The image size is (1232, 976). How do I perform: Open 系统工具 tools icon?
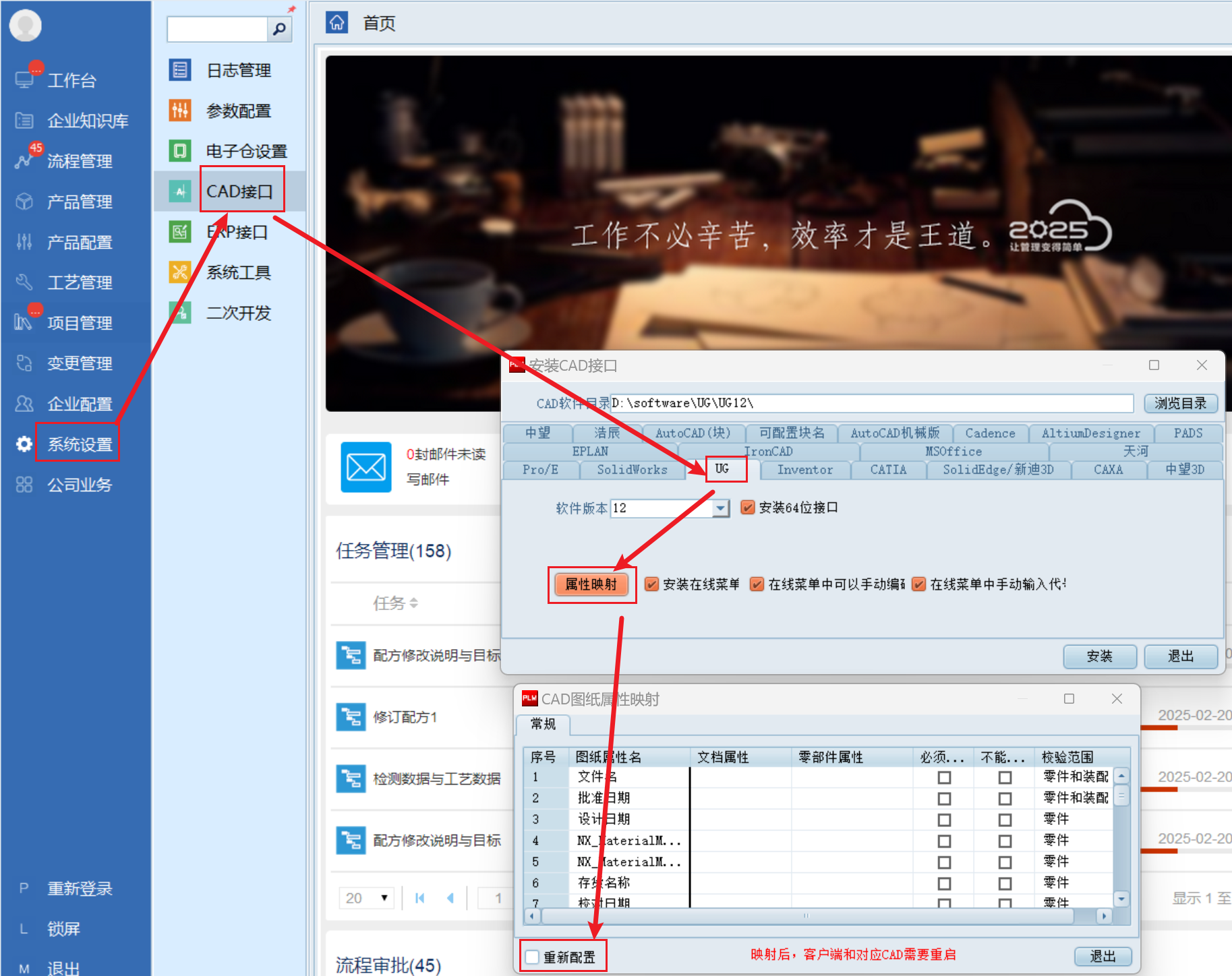(180, 272)
